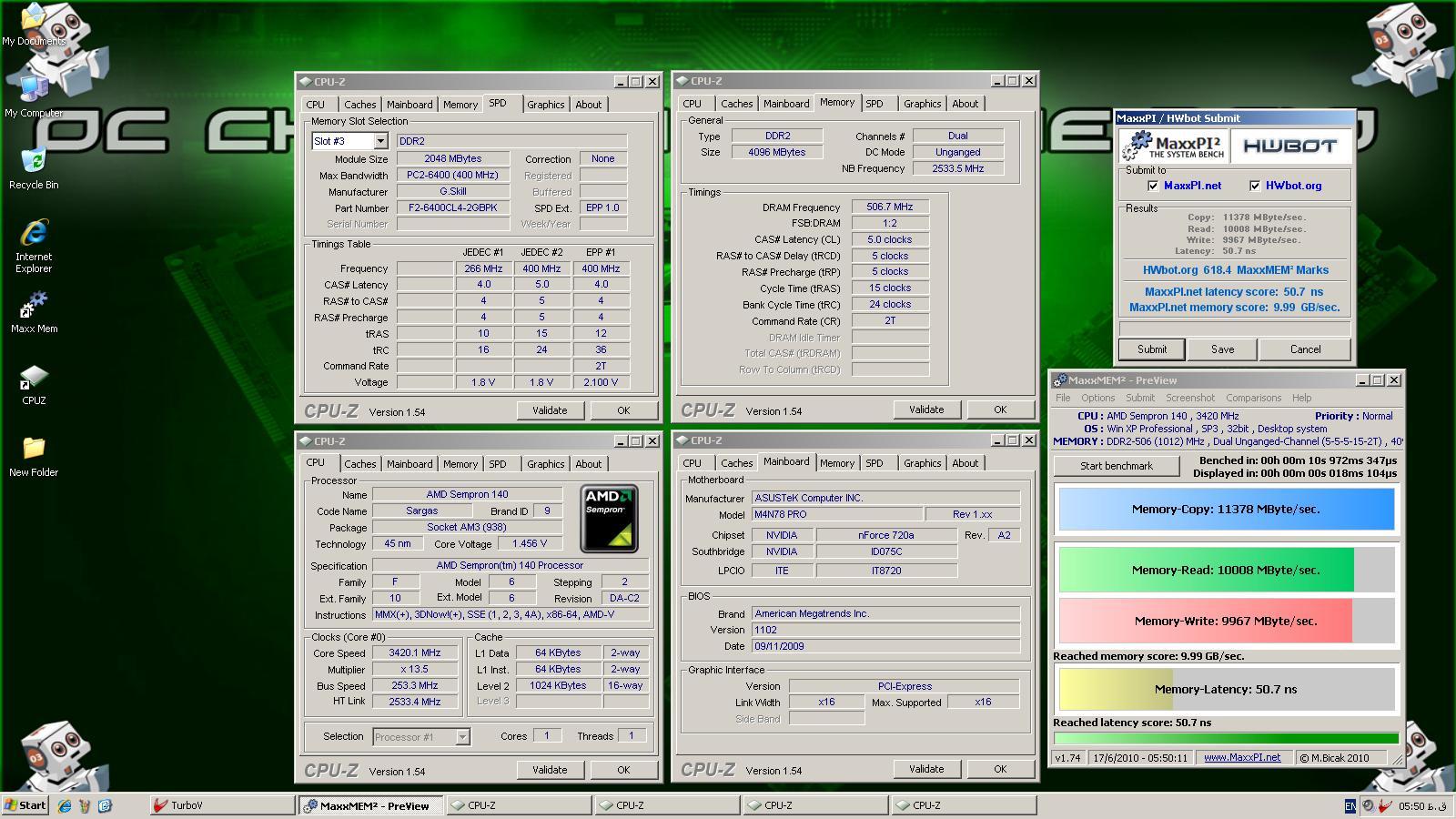Click Memory-Write result bar

coord(1225,622)
